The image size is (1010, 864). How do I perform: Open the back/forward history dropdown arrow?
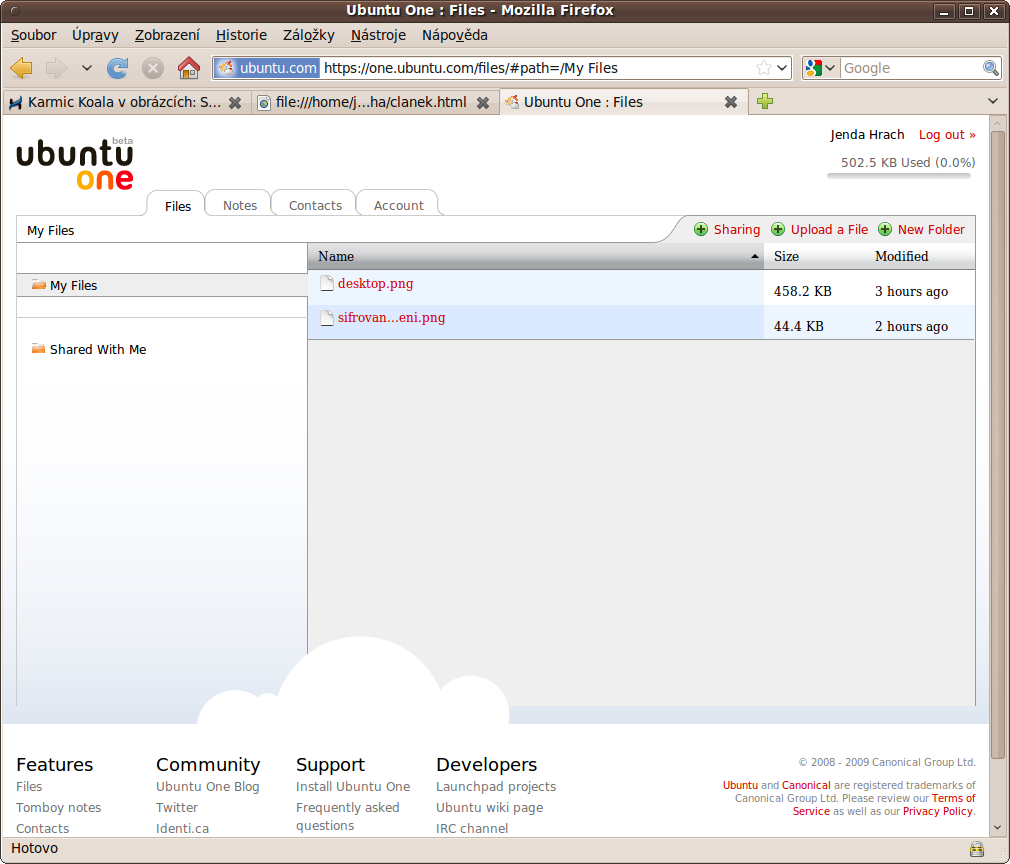click(x=87, y=68)
